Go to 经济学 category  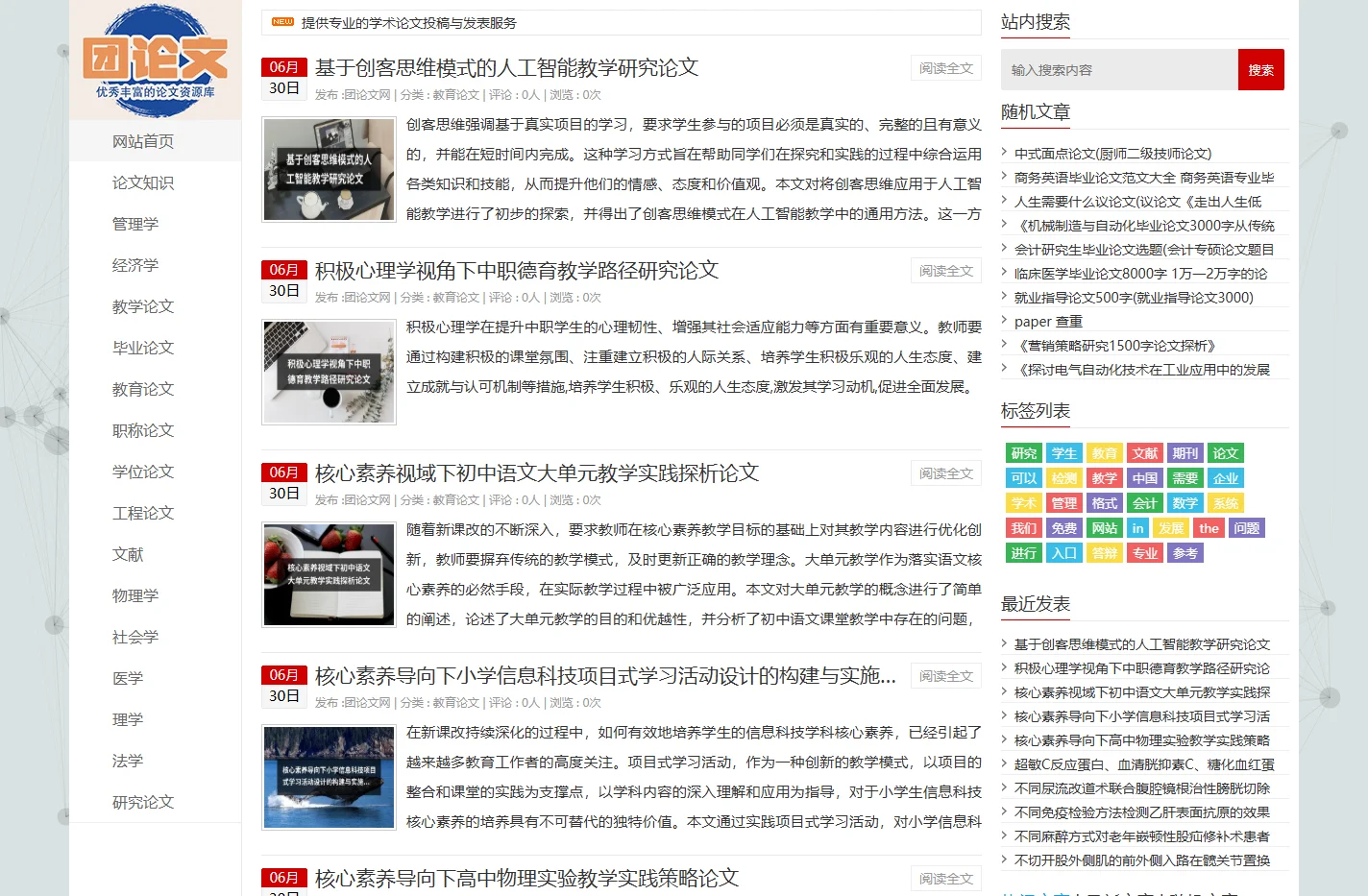click(135, 265)
